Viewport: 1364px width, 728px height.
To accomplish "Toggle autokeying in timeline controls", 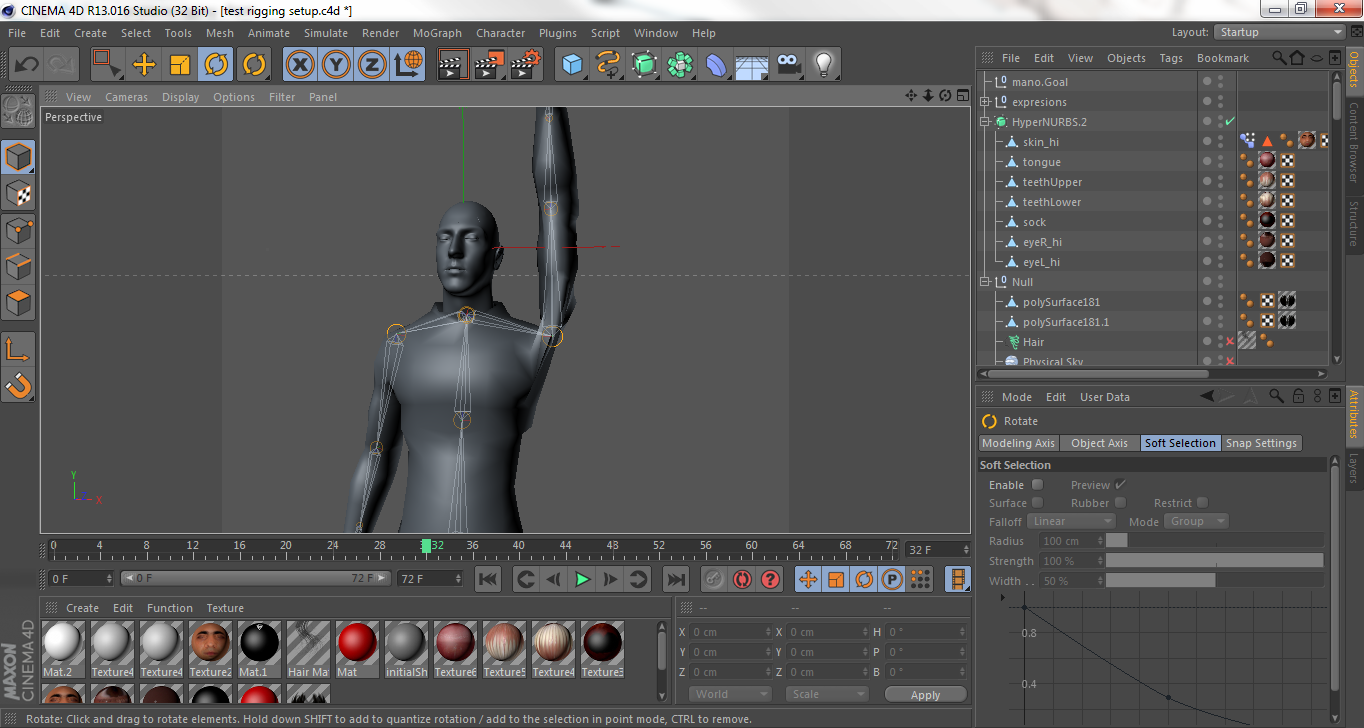I will (x=742, y=579).
